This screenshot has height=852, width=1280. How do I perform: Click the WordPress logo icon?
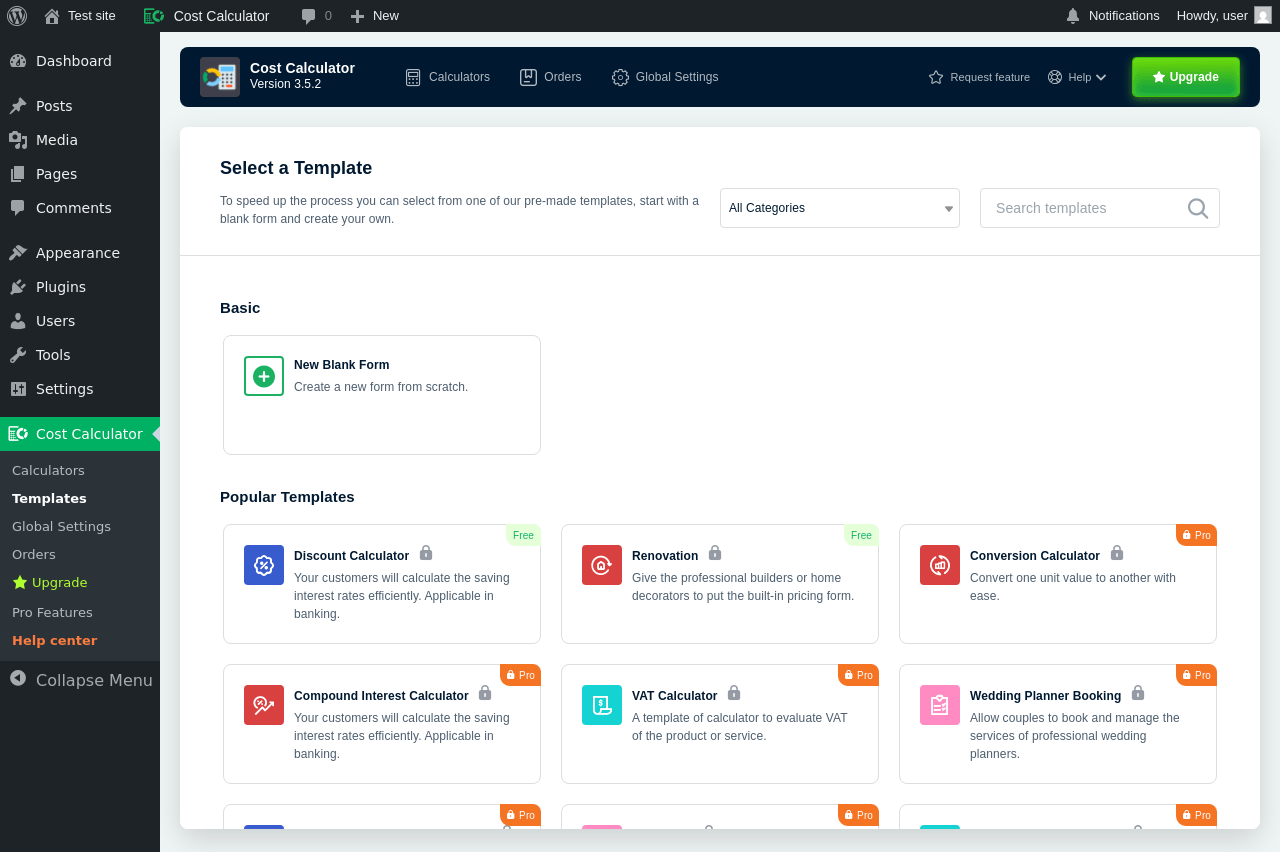coord(16,16)
